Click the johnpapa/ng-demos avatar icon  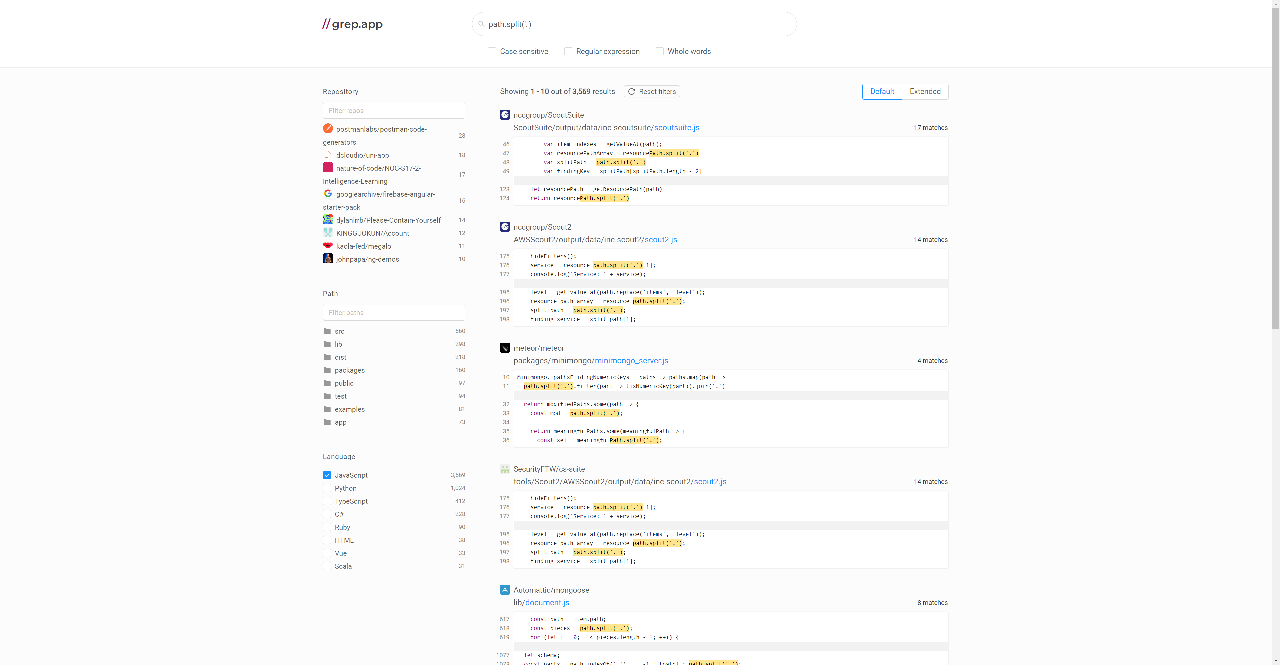tap(327, 257)
